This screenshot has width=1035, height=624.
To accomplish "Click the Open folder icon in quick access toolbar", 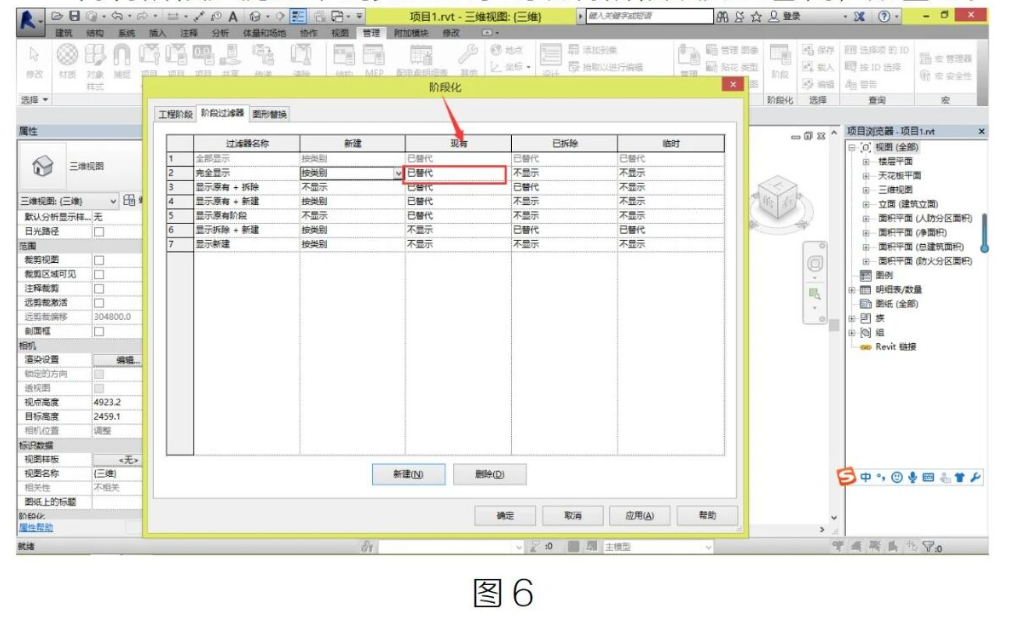I will coord(57,16).
